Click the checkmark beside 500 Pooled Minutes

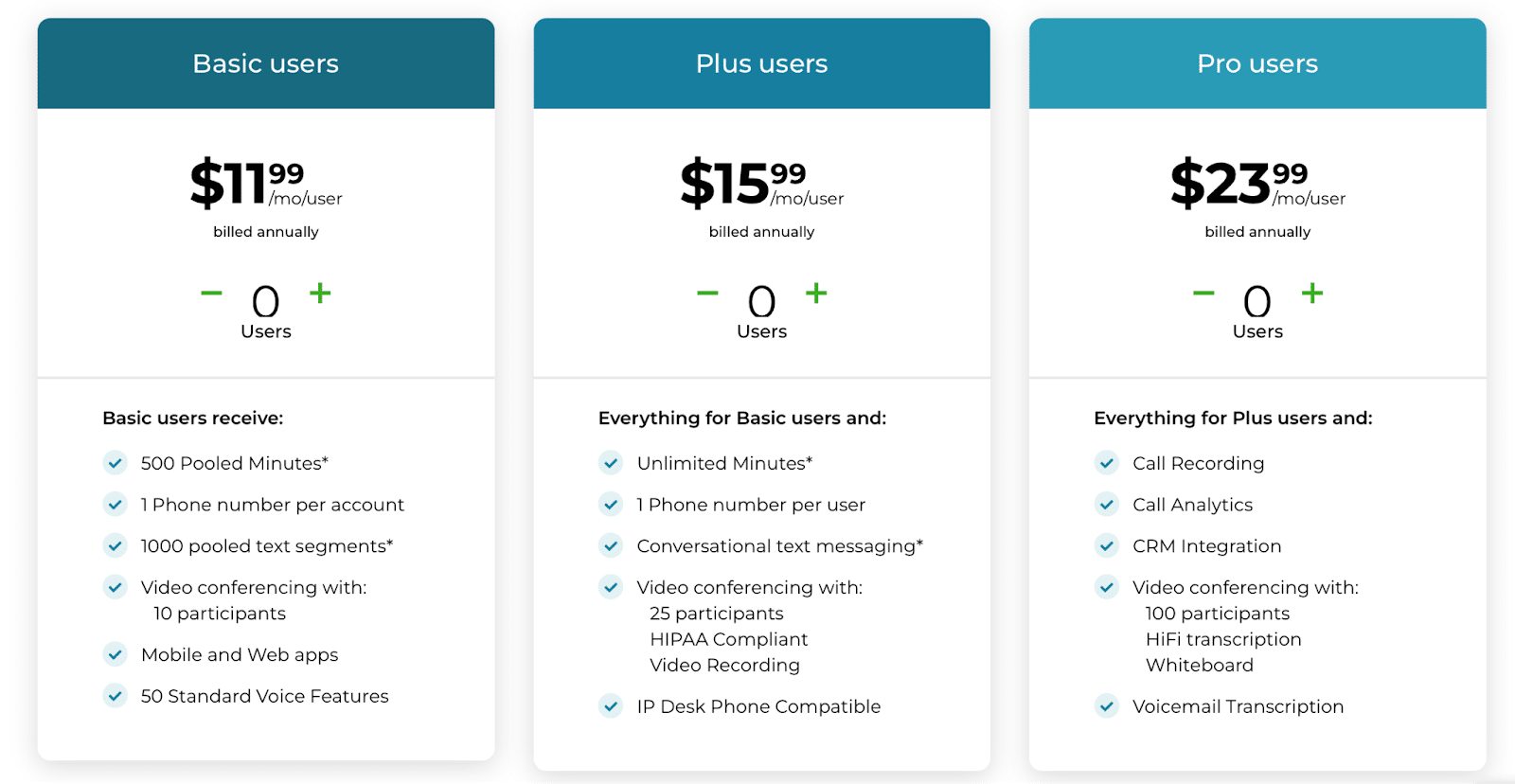pyautogui.click(x=115, y=463)
